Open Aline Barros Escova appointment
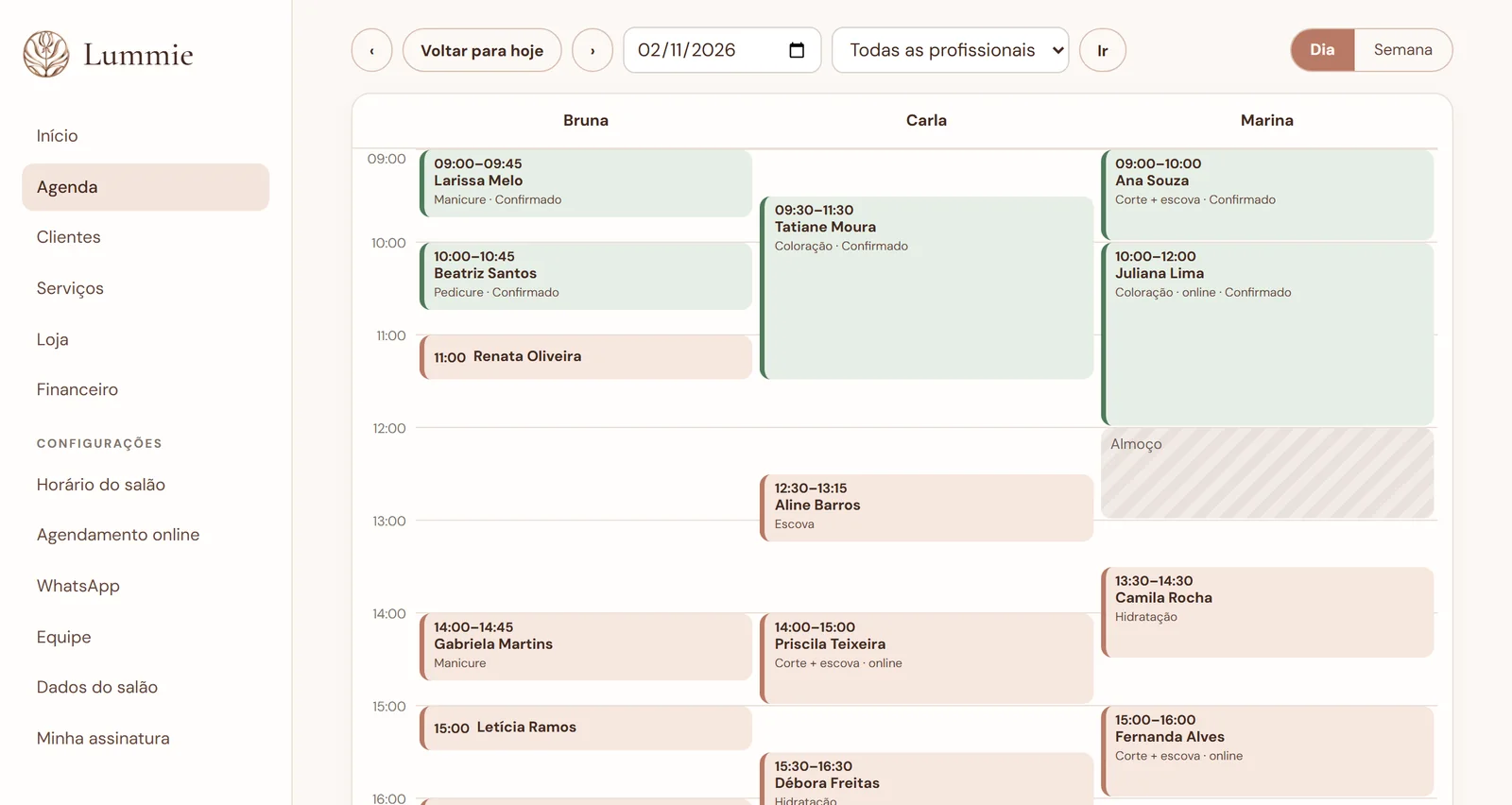The height and width of the screenshot is (805, 1512). click(x=927, y=508)
